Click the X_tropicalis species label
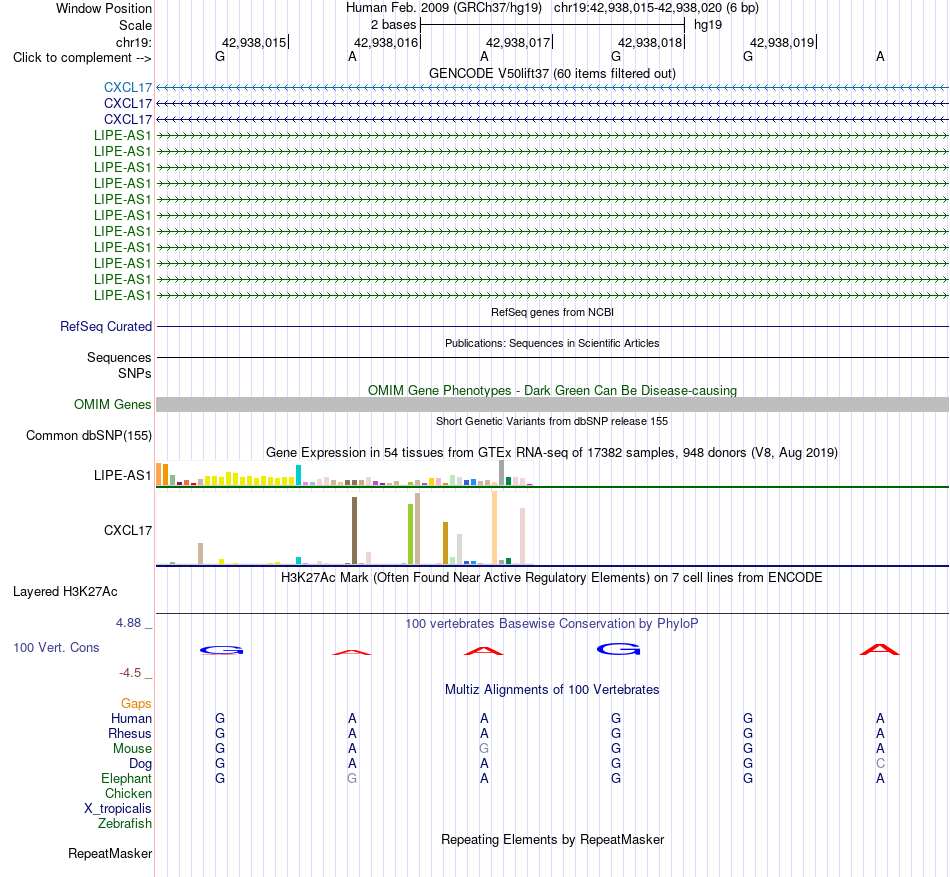950x877 pixels. tap(118, 809)
